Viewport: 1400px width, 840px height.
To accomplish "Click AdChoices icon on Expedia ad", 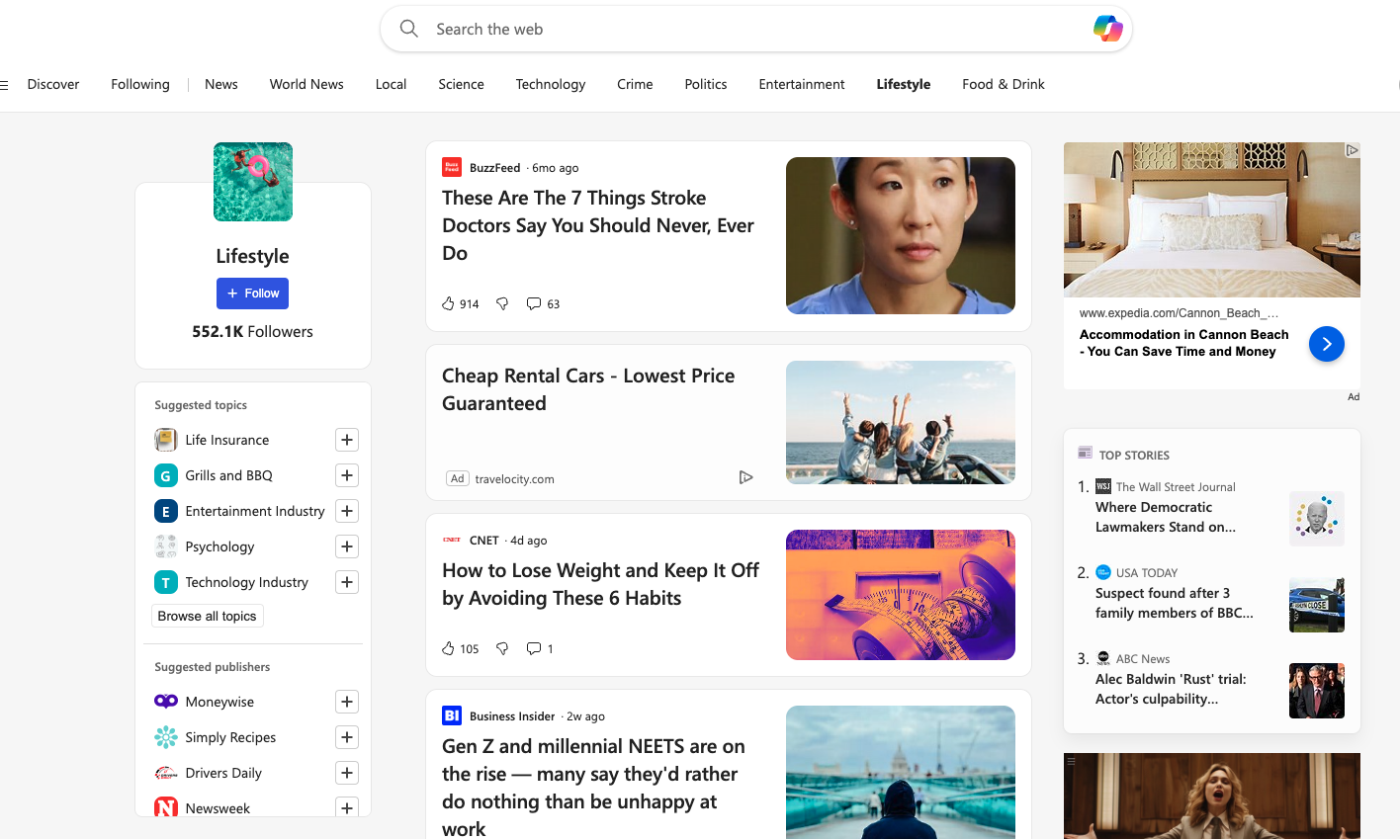I will coord(1353,150).
